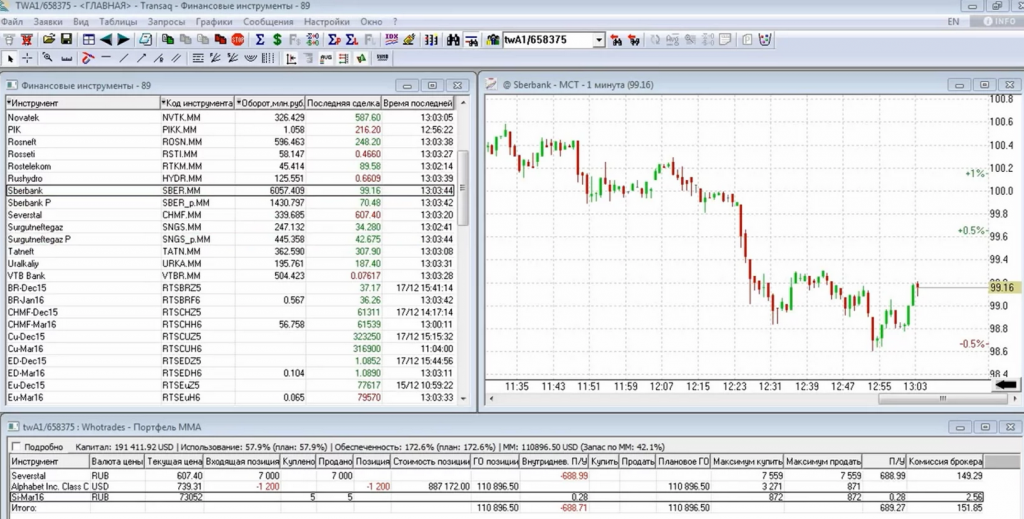Click the Инструмент column header to sort
This screenshot has height=519, width=1024.
pos(80,103)
